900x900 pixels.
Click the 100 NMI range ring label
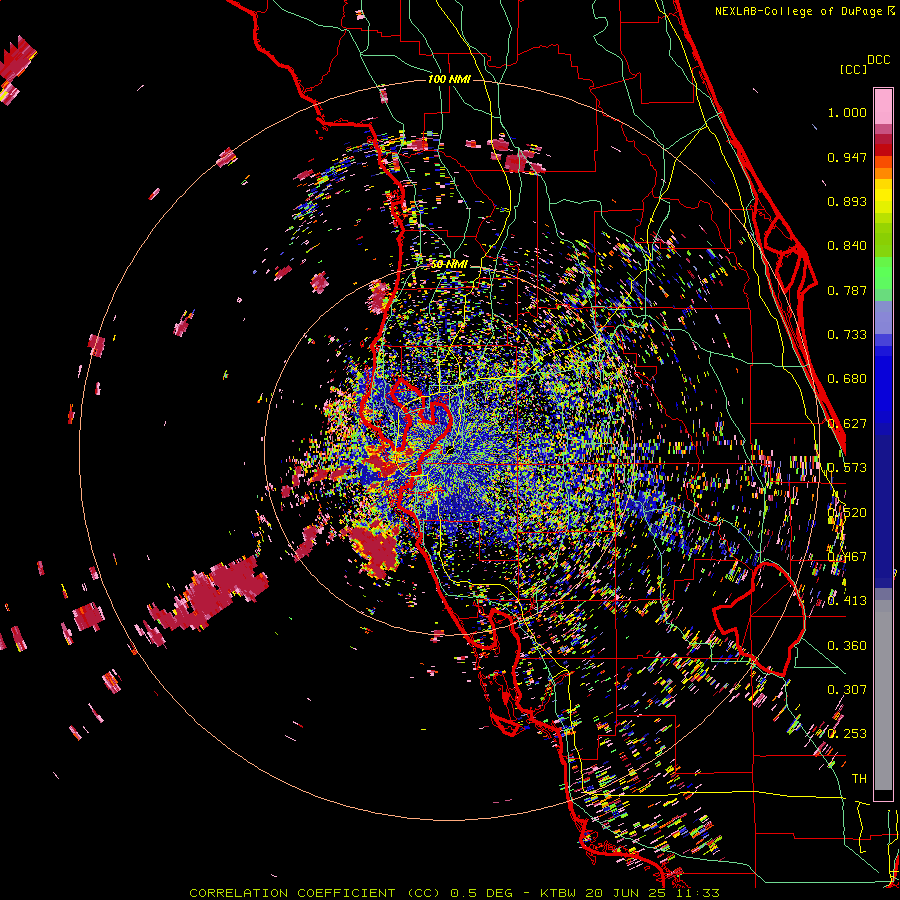(449, 79)
